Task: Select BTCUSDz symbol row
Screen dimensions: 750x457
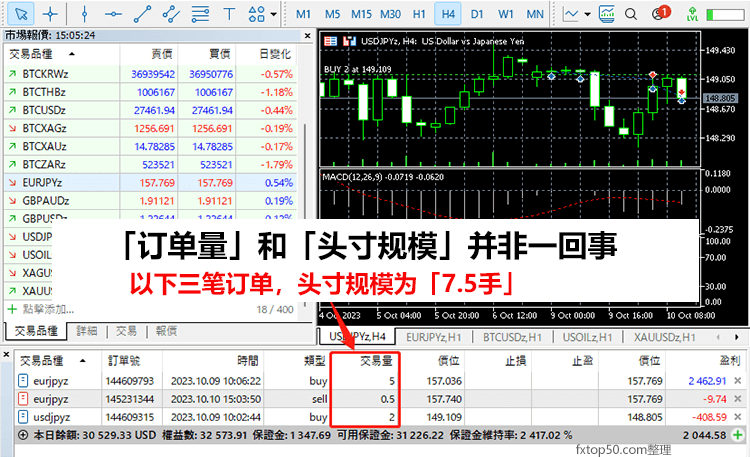Action: coord(150,110)
